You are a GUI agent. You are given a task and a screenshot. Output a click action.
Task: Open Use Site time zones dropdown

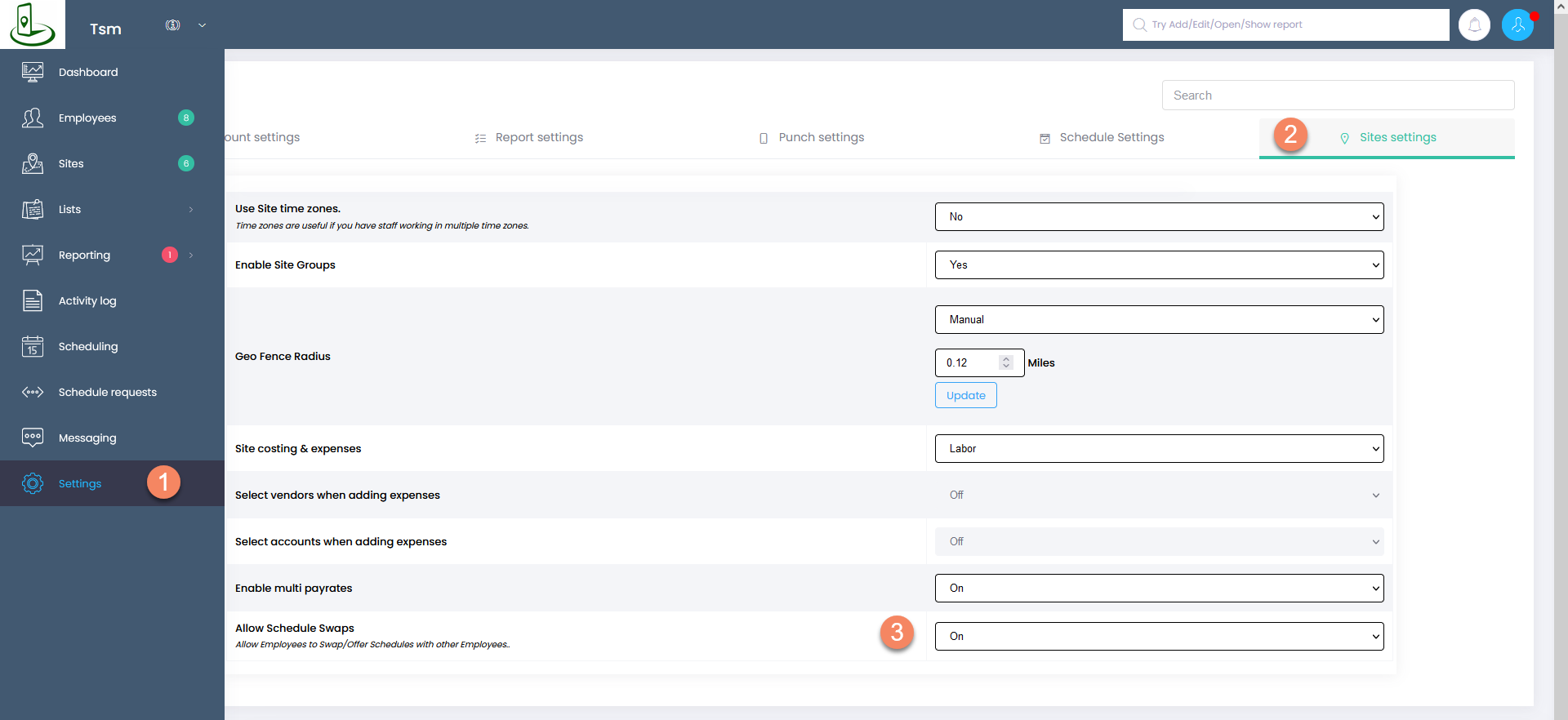tap(1159, 216)
